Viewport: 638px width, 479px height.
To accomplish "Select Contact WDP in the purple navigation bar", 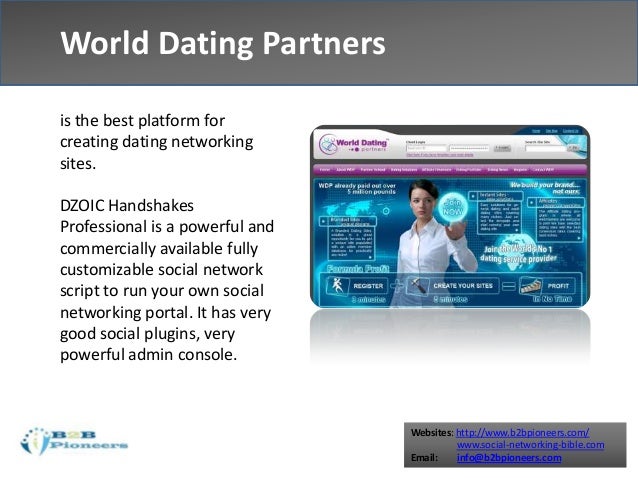I will coord(543,170).
